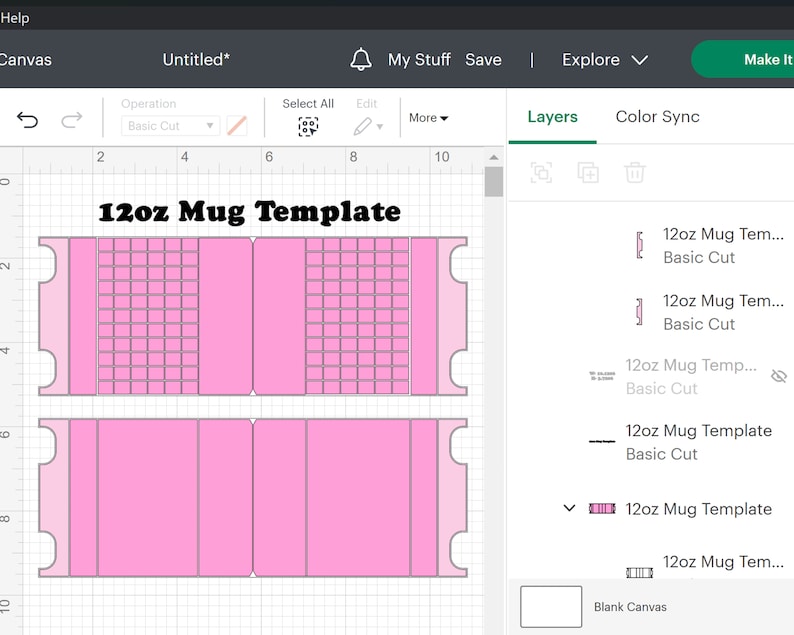This screenshot has width=794, height=635.
Task: Click the Select All icon
Action: point(308,127)
